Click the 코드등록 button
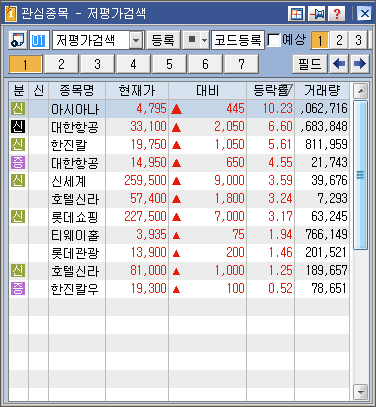376x407 pixels. click(x=238, y=40)
